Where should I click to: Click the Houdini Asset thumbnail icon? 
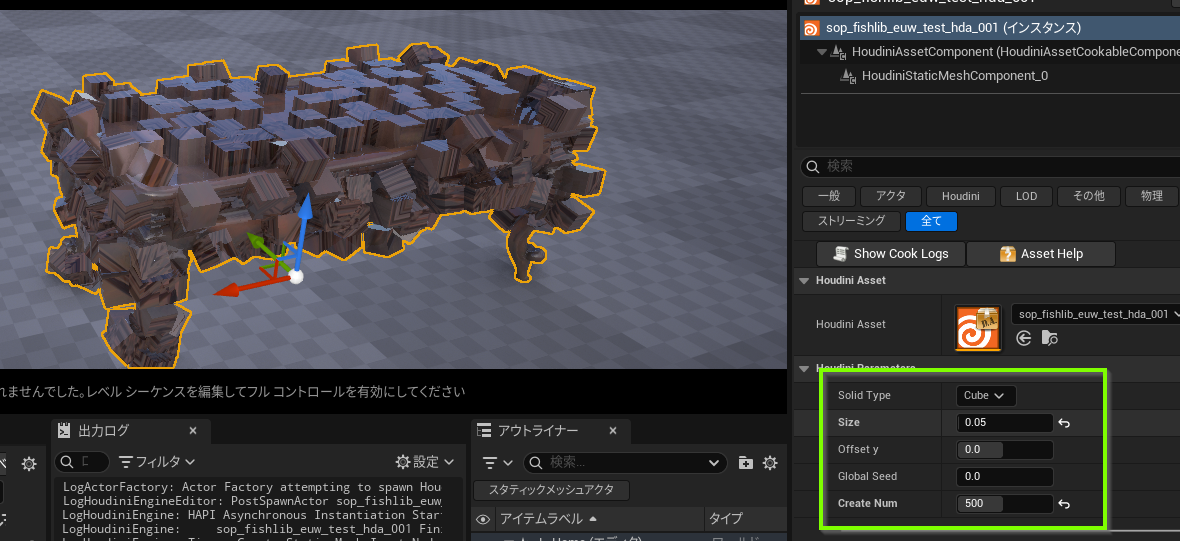pyautogui.click(x=978, y=329)
